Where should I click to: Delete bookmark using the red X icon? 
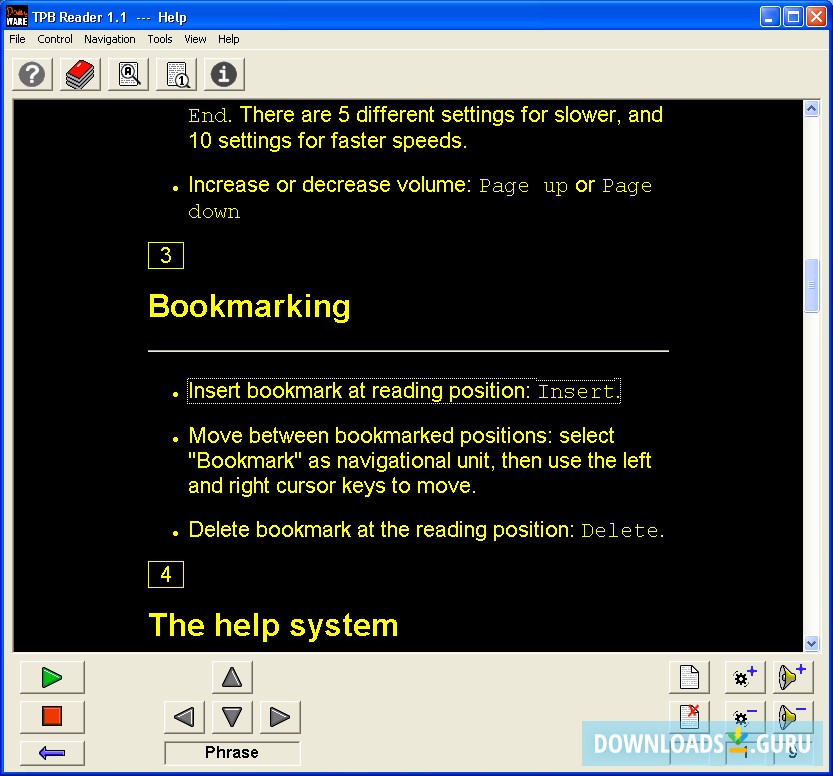[689, 717]
